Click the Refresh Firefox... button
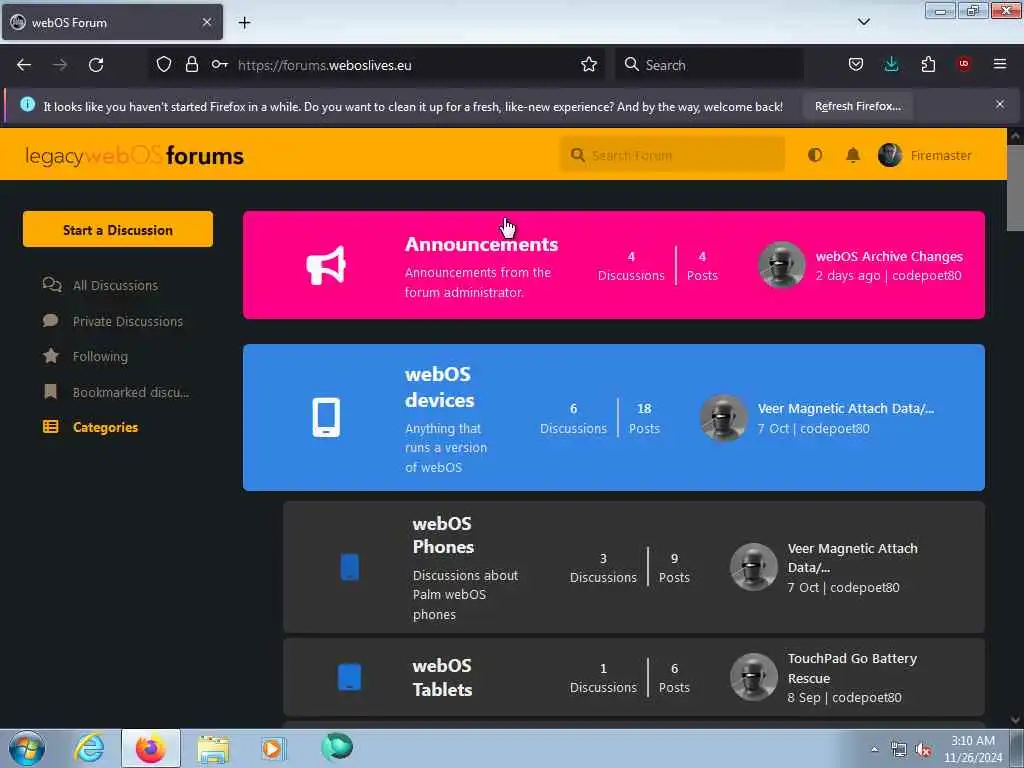The width and height of the screenshot is (1024, 768). click(x=857, y=106)
